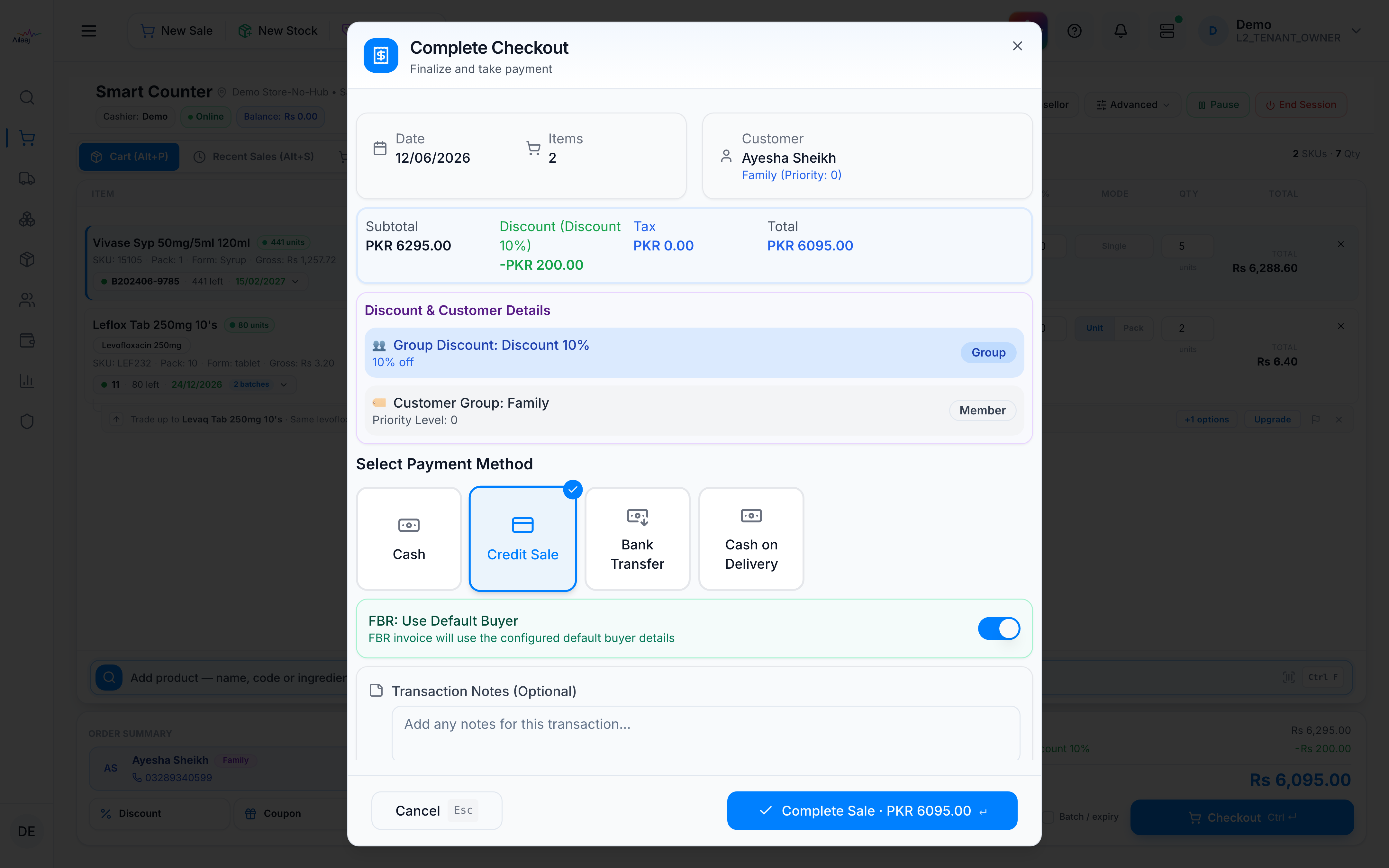Open the delivery truck icon in the sidebar
This screenshot has height=868, width=1389.
(27, 178)
